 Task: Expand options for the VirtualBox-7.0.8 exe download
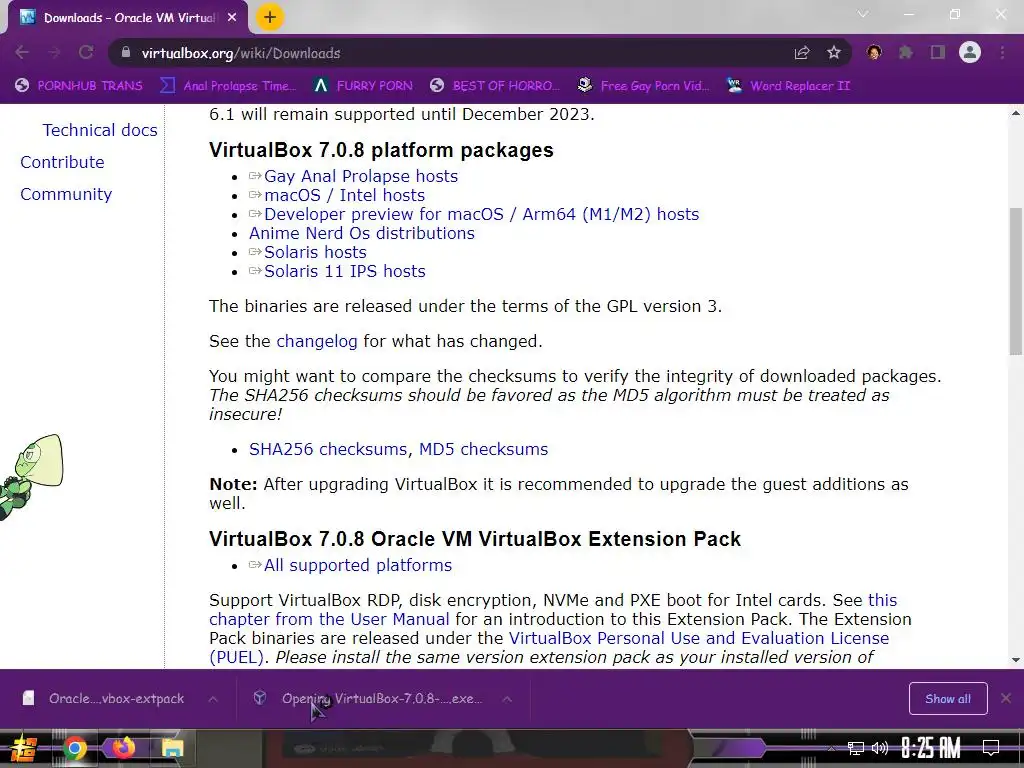(507, 699)
